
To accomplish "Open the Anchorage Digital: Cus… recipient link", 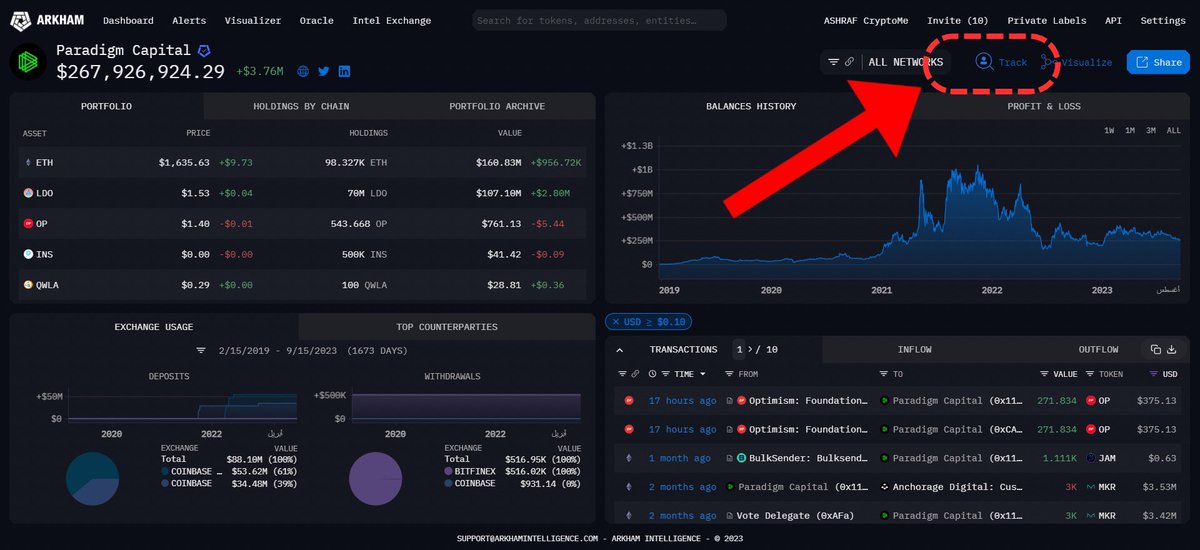I will tap(959, 487).
